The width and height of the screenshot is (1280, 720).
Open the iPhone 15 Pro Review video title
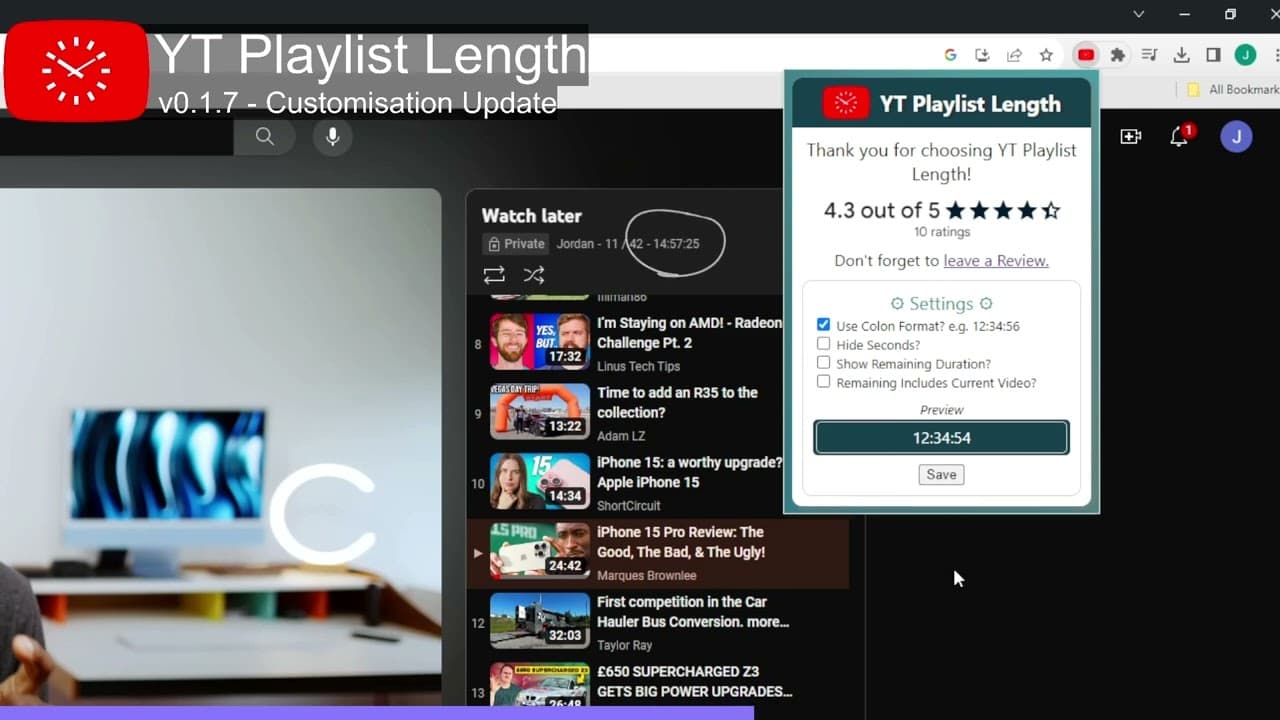681,542
